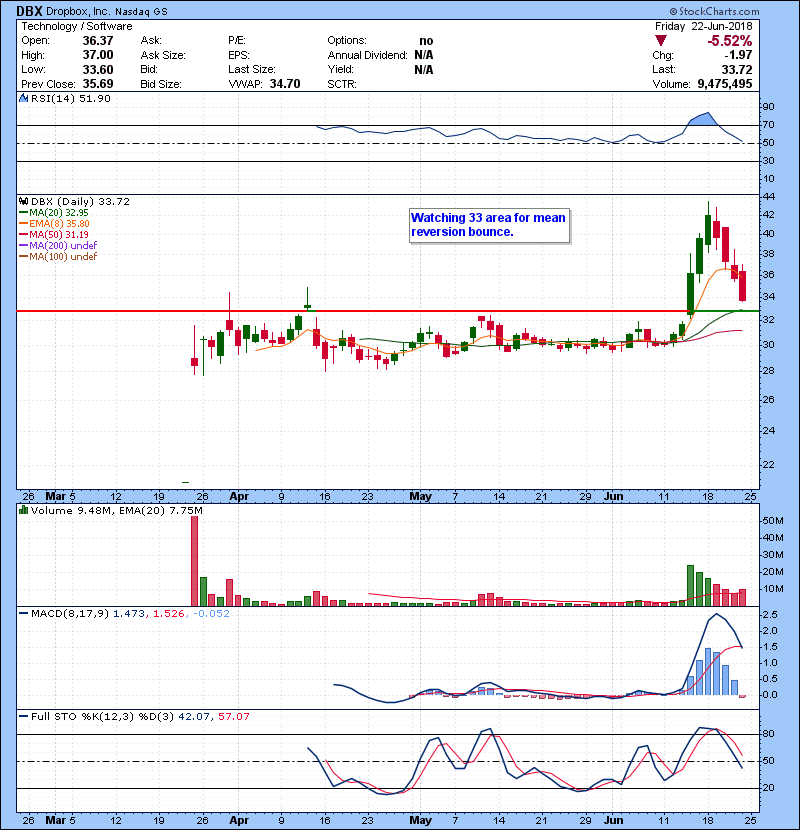This screenshot has height=830, width=800.
Task: Click the Volume 9,475,495 value
Action: 725,84
